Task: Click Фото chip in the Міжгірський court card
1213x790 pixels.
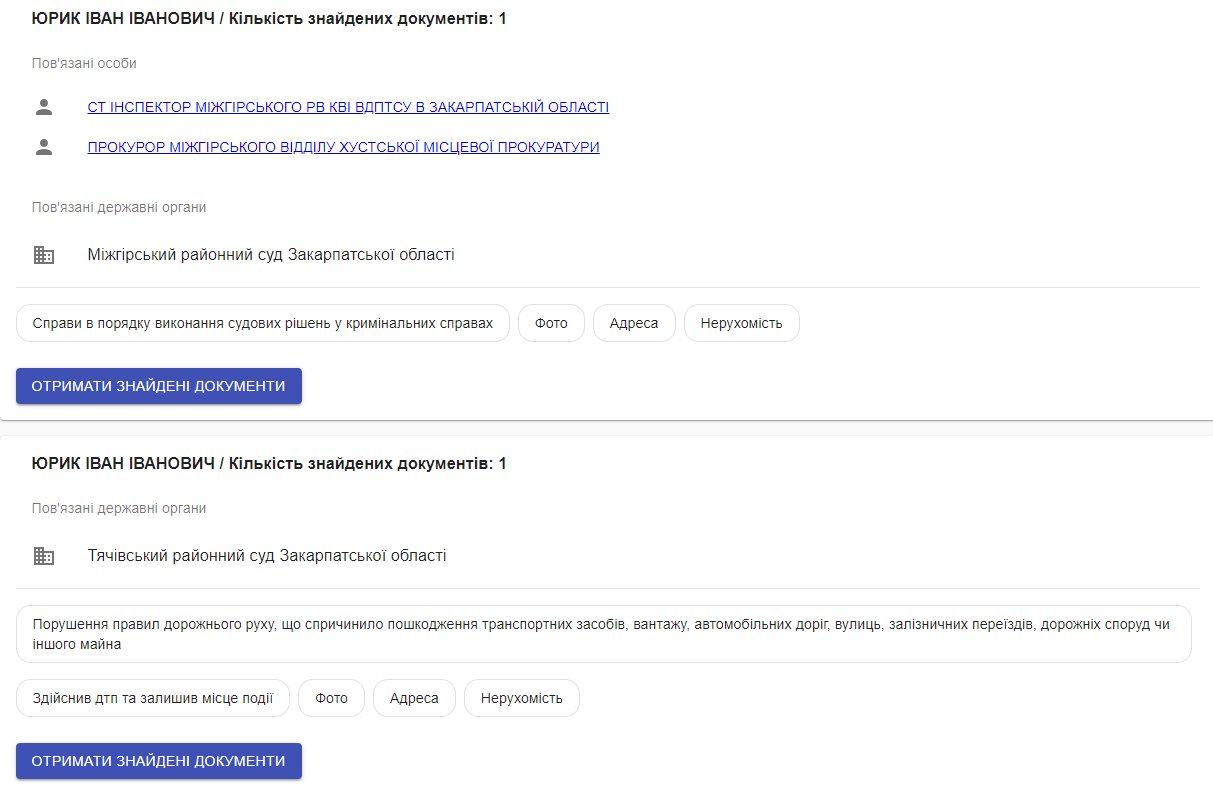Action: pyautogui.click(x=551, y=323)
